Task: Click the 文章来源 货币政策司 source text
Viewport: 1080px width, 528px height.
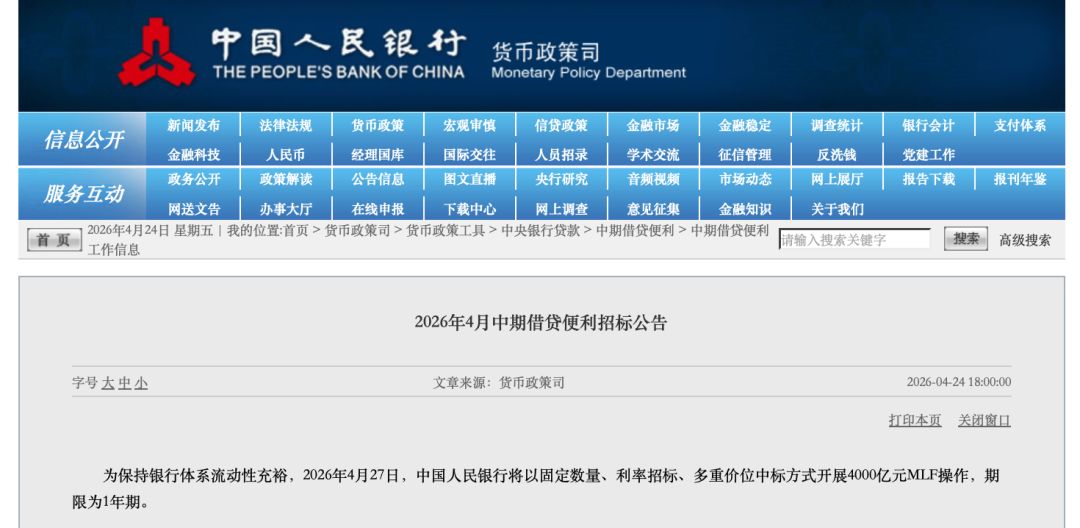Action: point(499,383)
